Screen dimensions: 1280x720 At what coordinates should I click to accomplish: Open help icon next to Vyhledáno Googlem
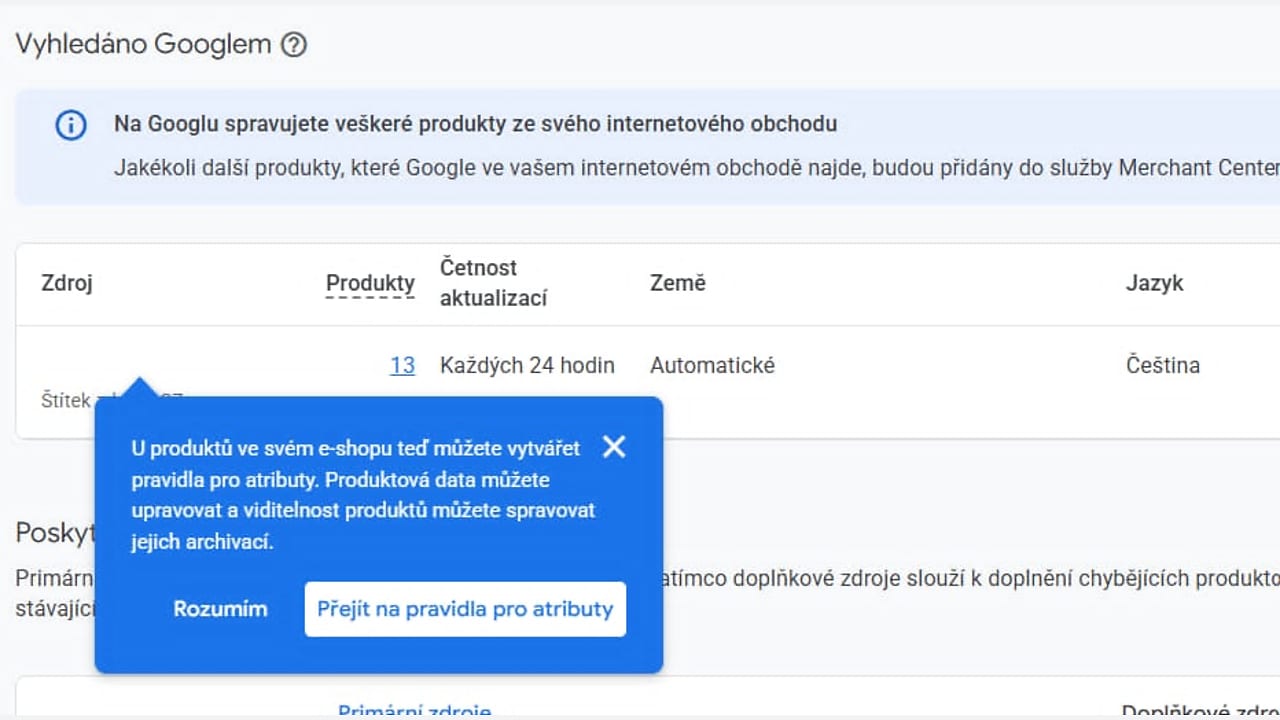pos(293,45)
